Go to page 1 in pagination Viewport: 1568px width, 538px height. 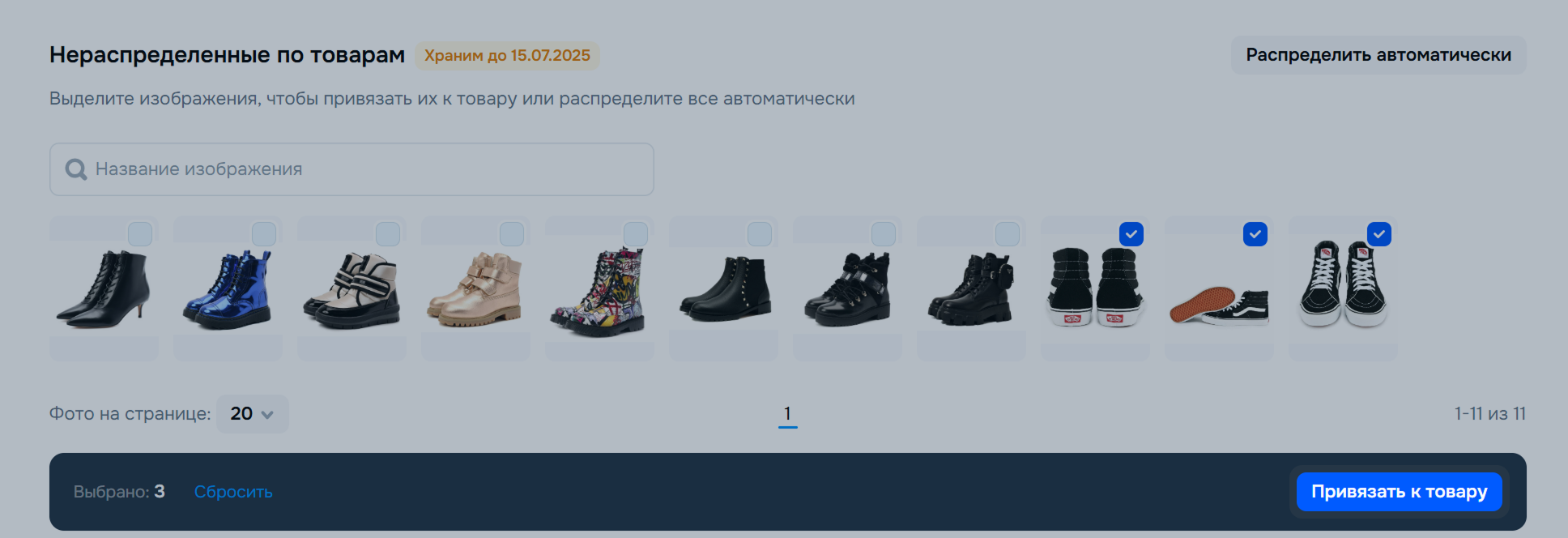787,414
